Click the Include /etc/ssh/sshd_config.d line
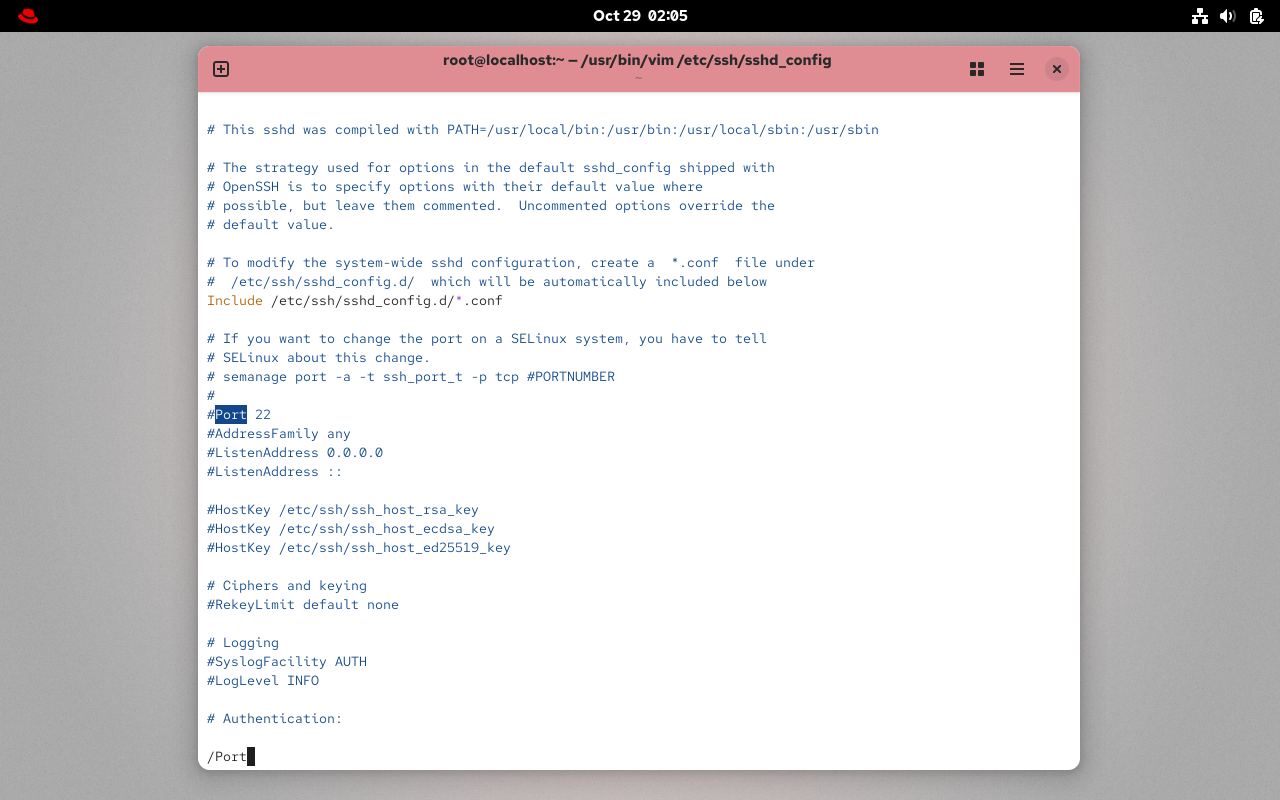Image resolution: width=1280 pixels, height=800 pixels. 355,300
